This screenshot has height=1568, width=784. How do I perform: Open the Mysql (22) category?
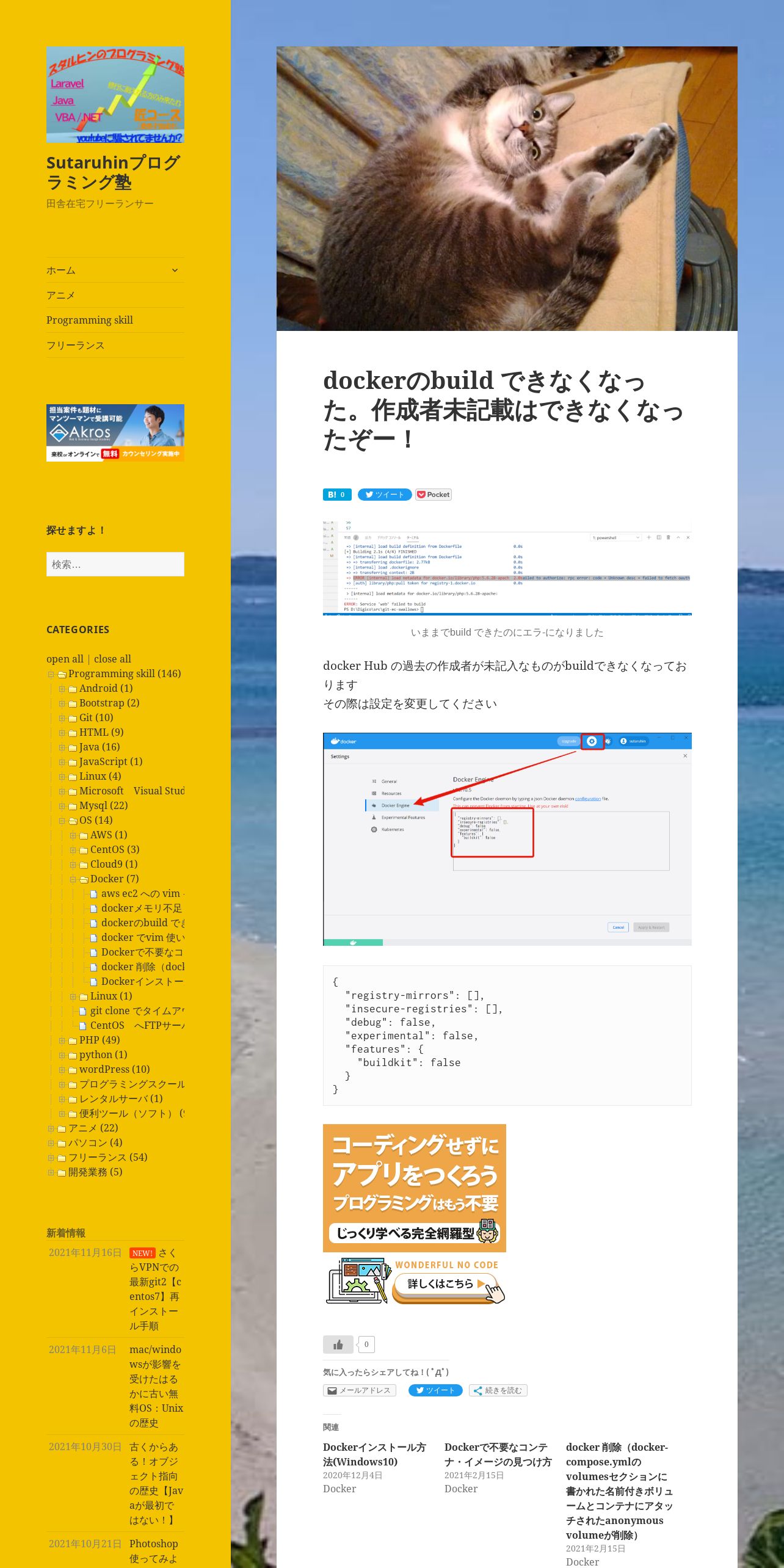pyautogui.click(x=103, y=805)
